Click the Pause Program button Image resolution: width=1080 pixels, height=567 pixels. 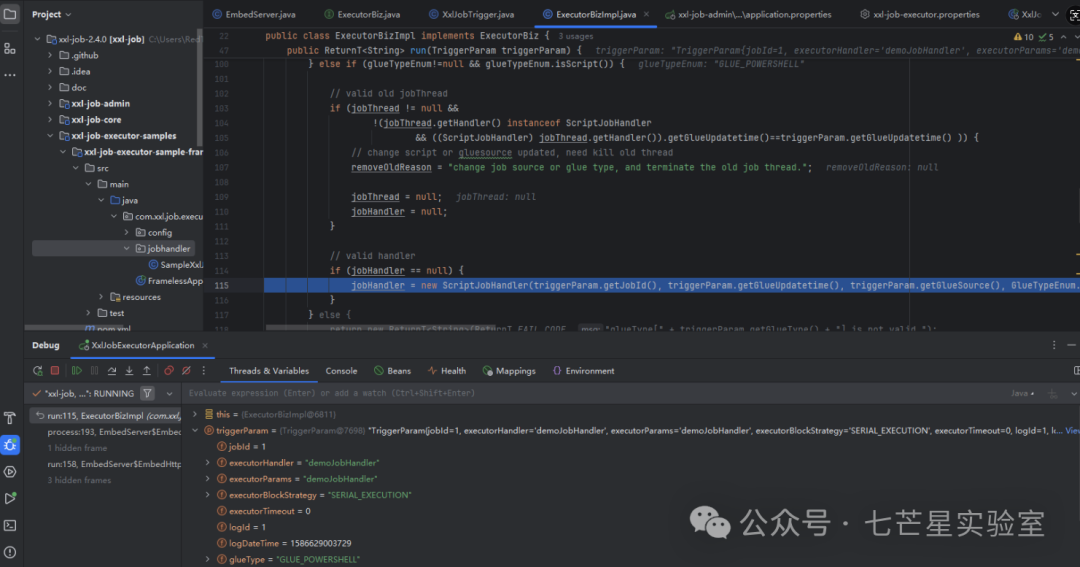pos(94,371)
